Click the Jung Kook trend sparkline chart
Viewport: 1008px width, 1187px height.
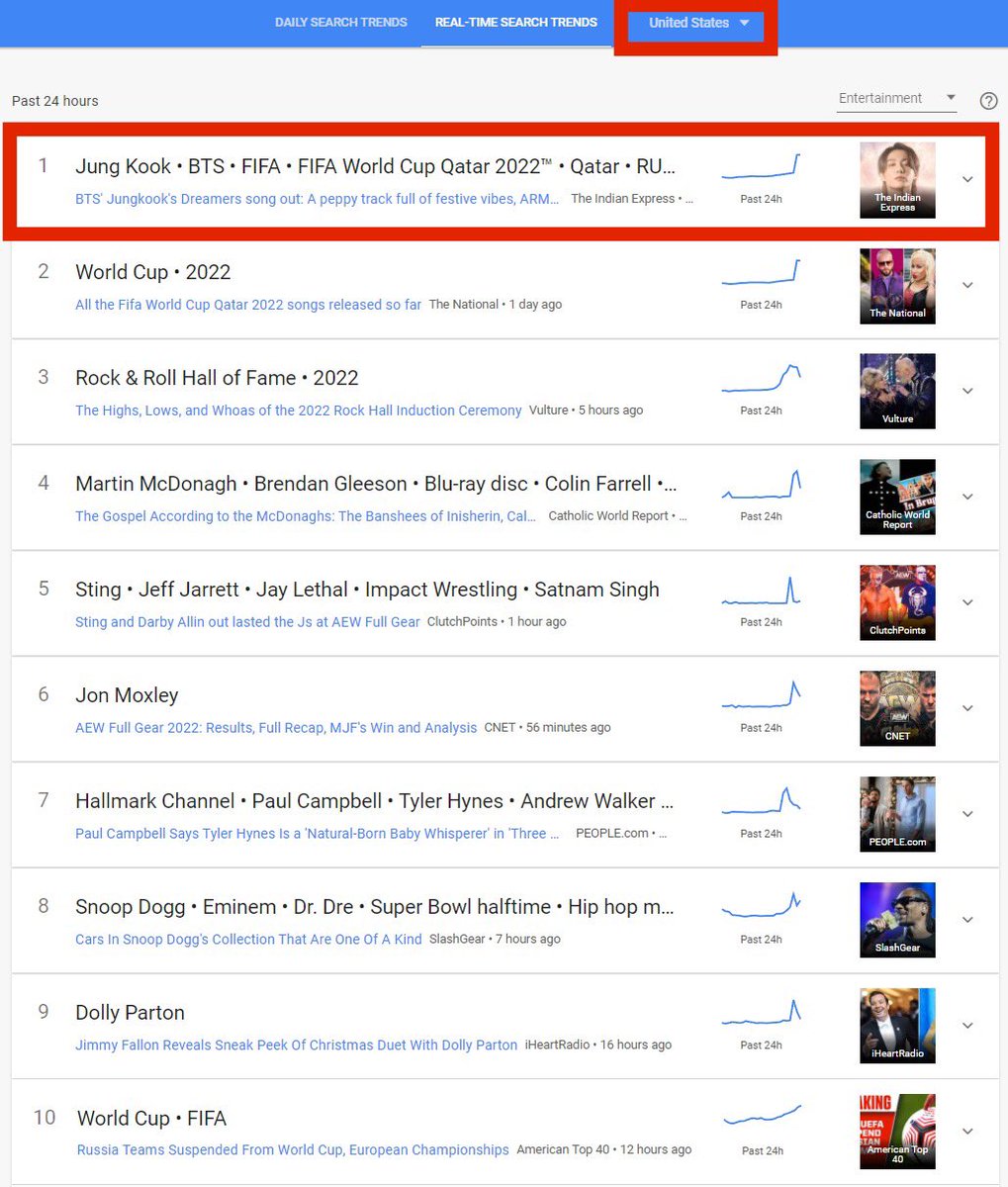tap(761, 166)
